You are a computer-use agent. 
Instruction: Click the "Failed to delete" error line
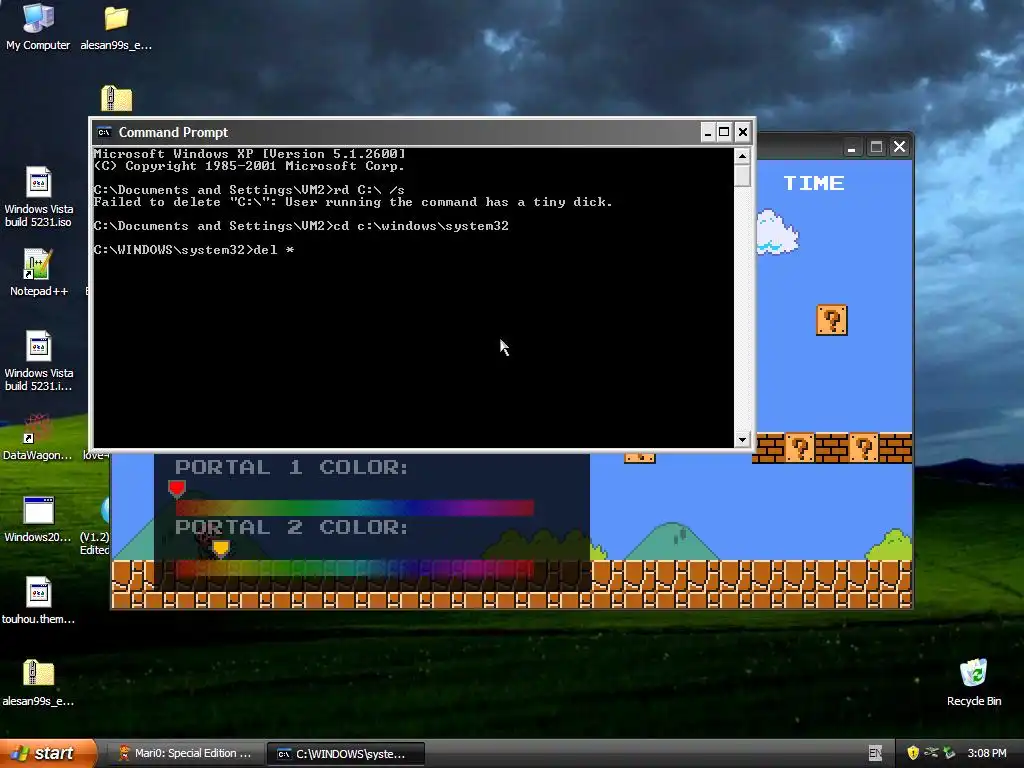(353, 202)
